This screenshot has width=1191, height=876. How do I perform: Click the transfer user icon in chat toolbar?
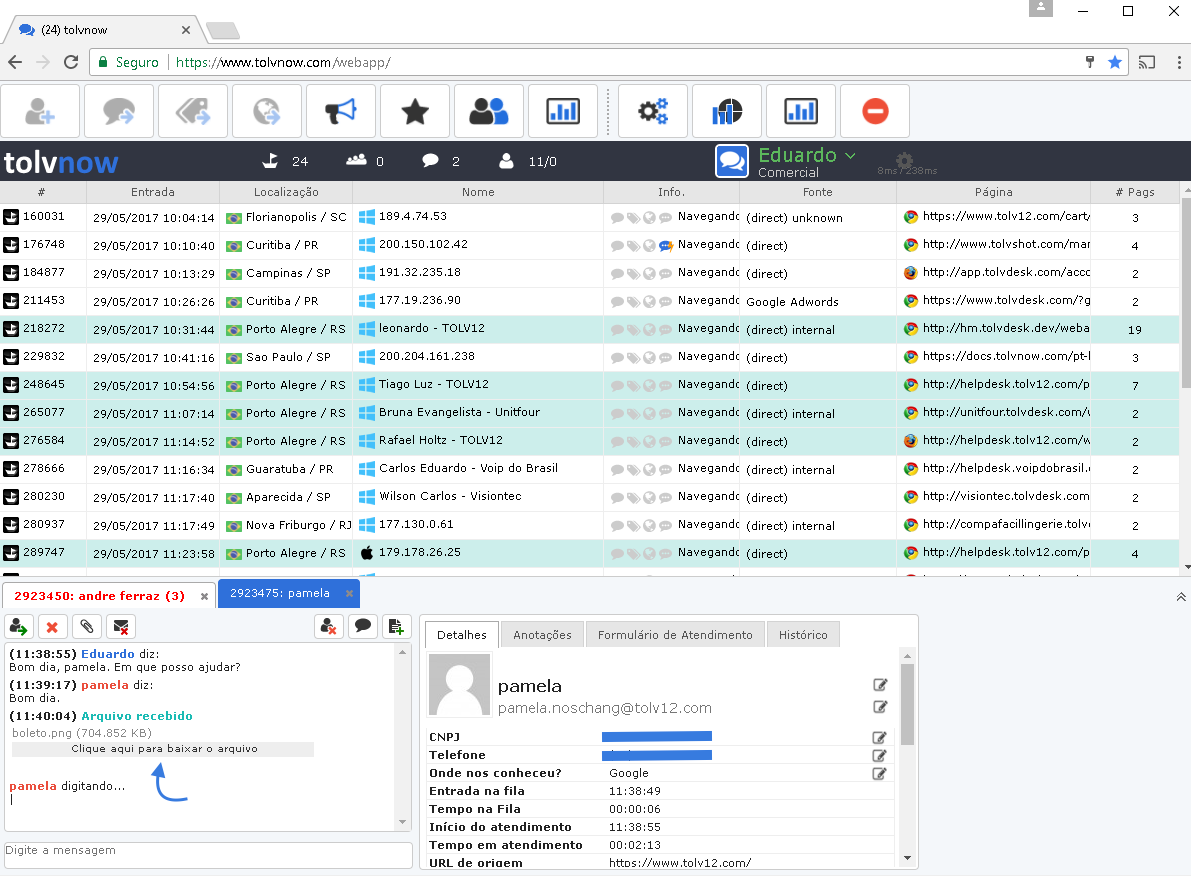pyautogui.click(x=18, y=627)
